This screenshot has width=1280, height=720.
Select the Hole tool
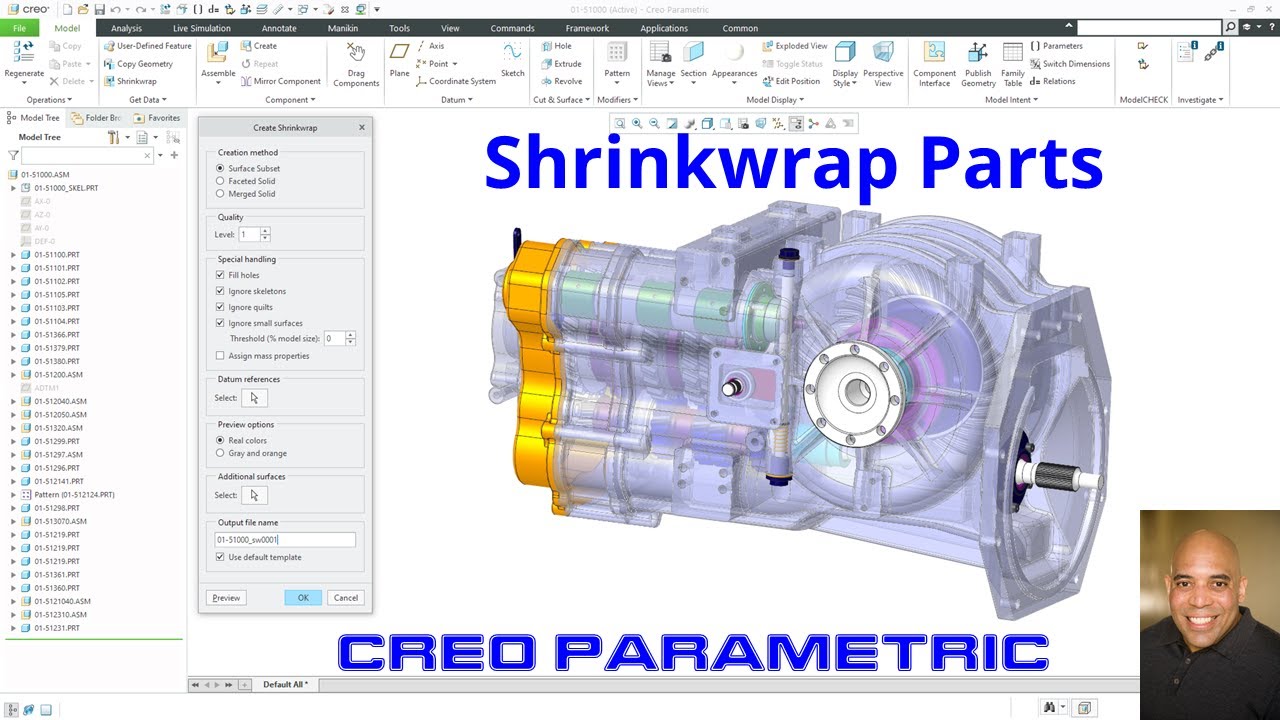coord(556,46)
